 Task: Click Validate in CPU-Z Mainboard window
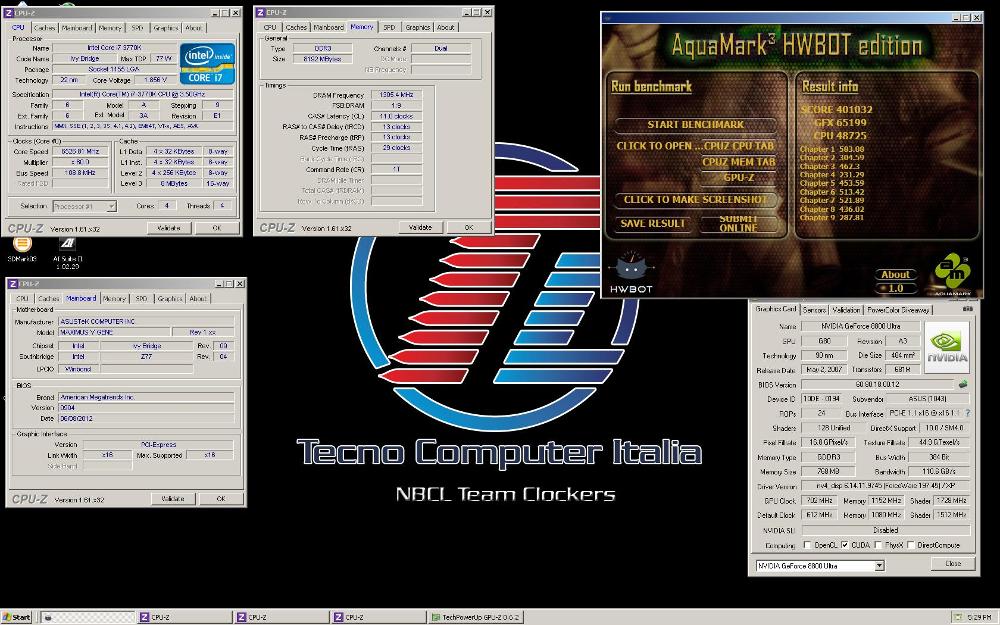[x=173, y=499]
